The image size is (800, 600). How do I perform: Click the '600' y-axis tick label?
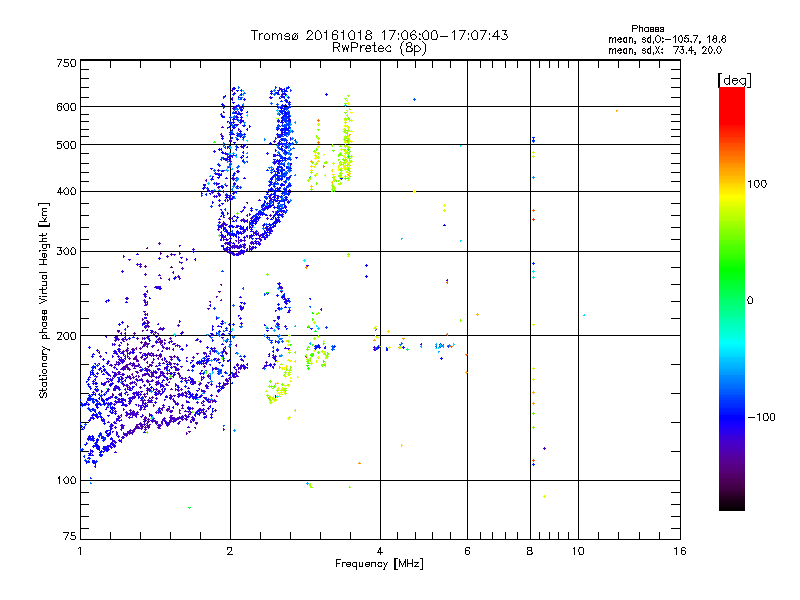coord(66,107)
